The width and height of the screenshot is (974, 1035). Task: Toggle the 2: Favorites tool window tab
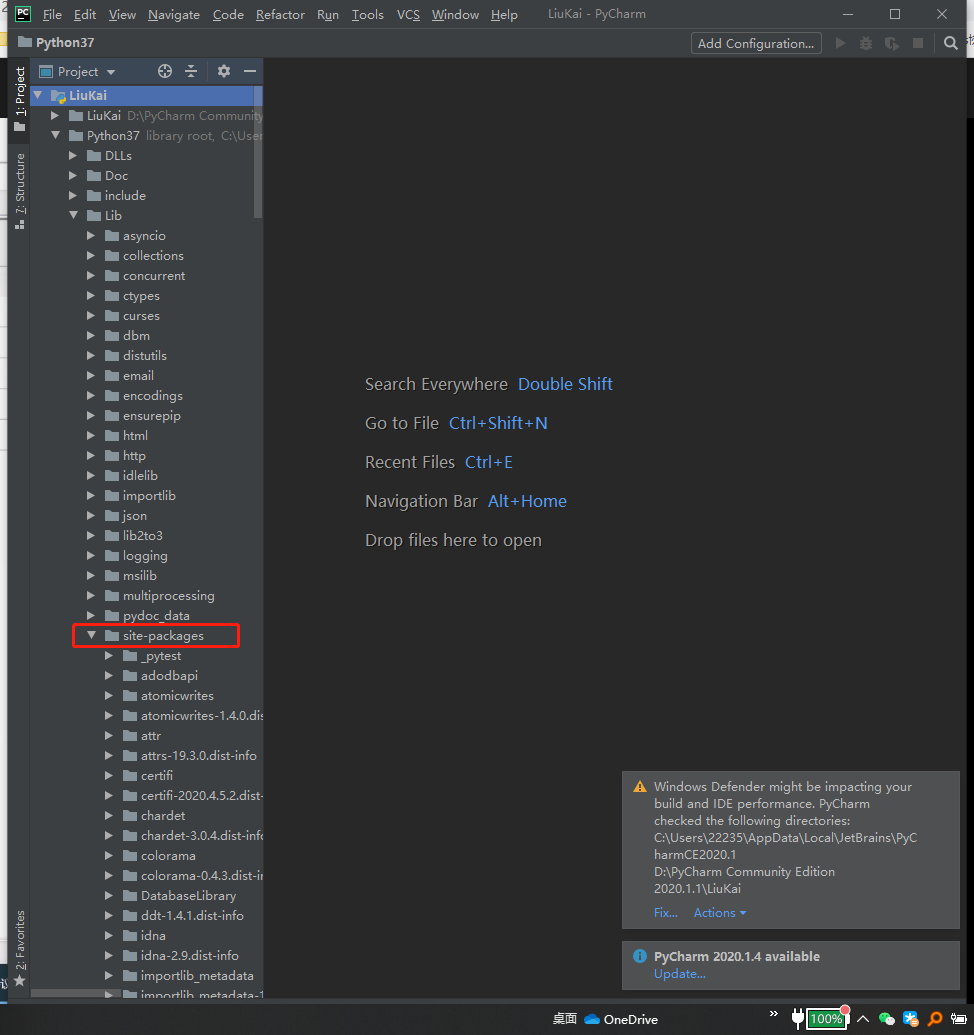[x=20, y=947]
